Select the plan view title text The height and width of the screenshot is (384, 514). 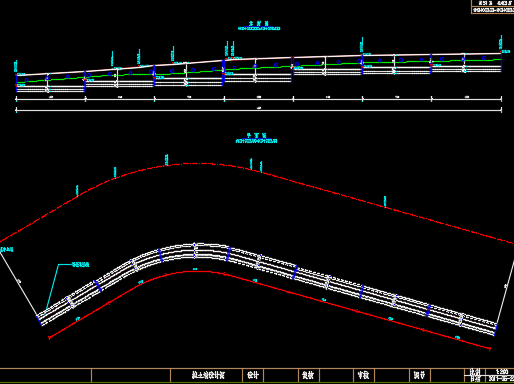click(256, 136)
